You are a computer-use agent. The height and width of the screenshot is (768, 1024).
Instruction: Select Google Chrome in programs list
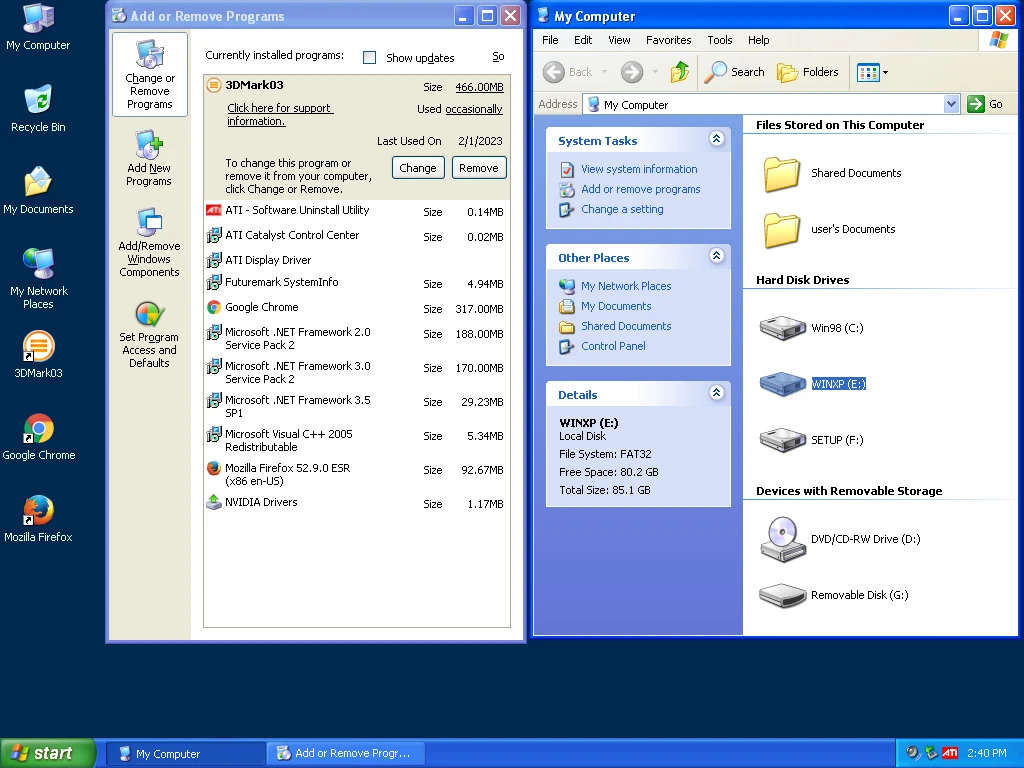[357, 308]
